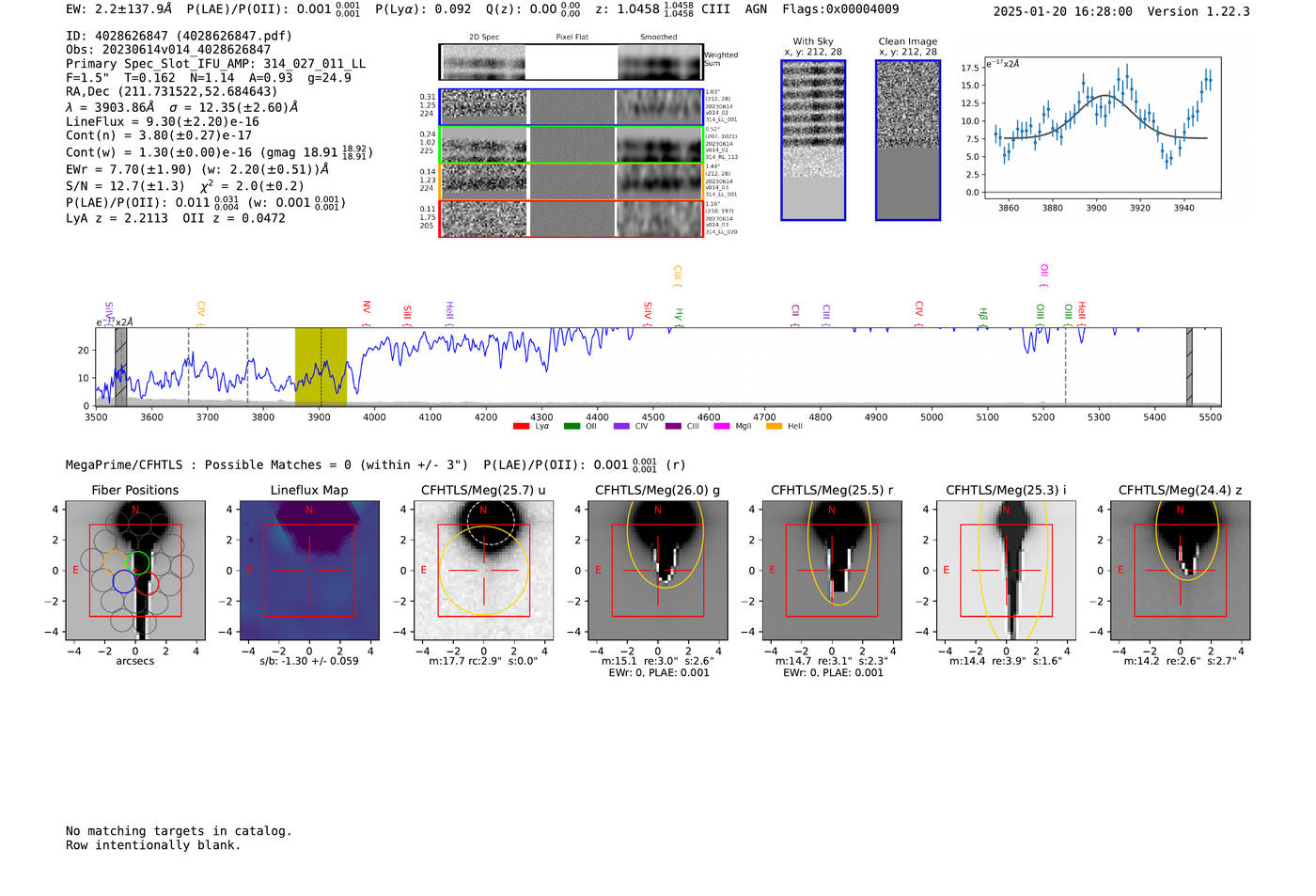Click the EW: 2.2±137.9Å header value
The image size is (1316, 896).
click(x=119, y=9)
